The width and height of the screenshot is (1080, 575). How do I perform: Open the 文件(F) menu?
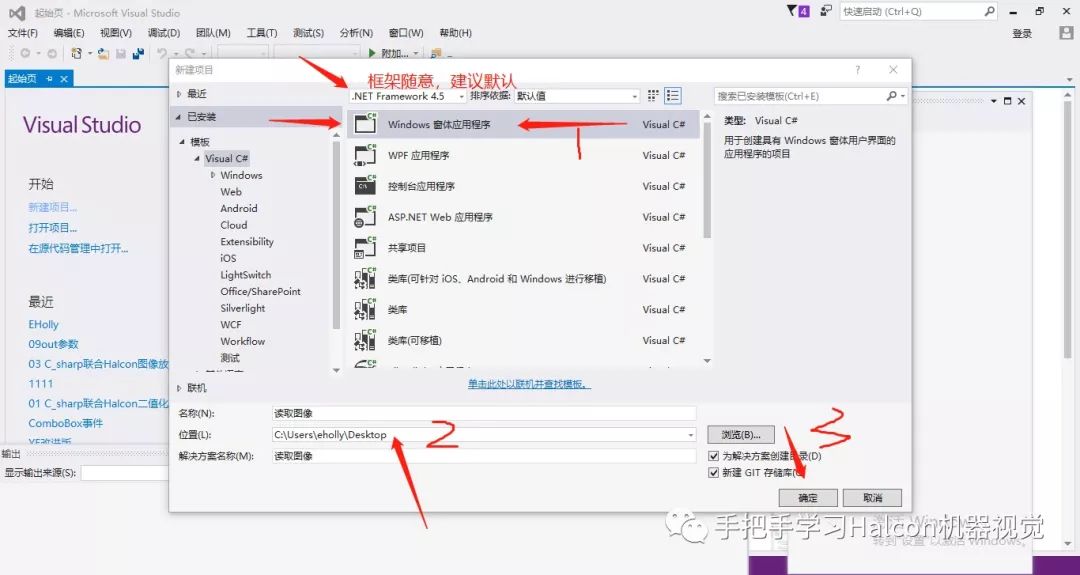23,33
